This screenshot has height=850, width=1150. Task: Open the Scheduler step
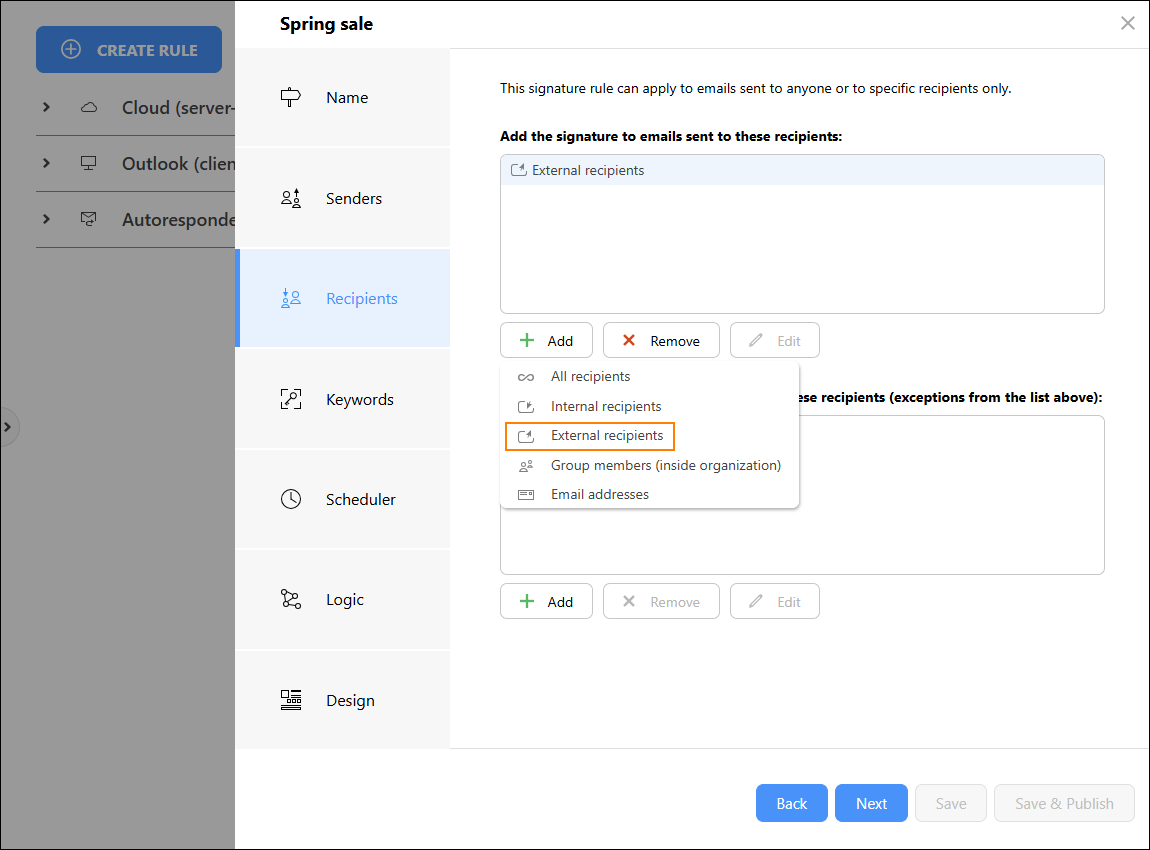343,499
